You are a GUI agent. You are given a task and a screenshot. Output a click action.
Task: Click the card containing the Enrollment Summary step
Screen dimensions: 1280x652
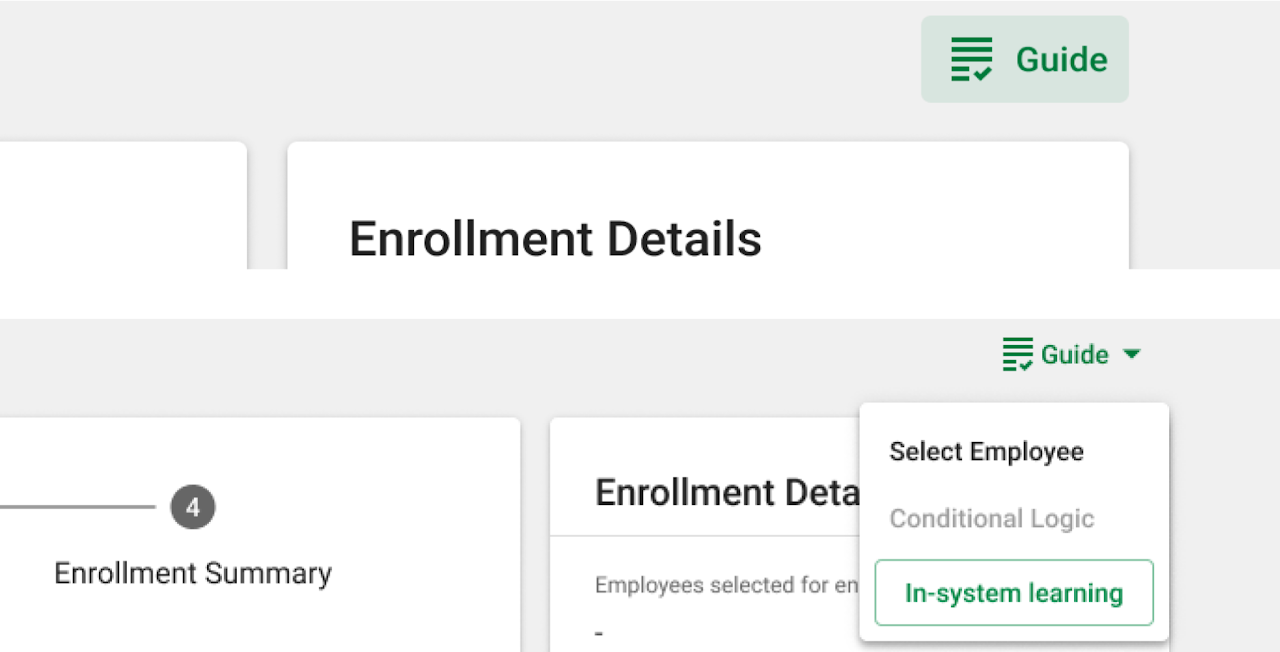[x=260, y=535]
